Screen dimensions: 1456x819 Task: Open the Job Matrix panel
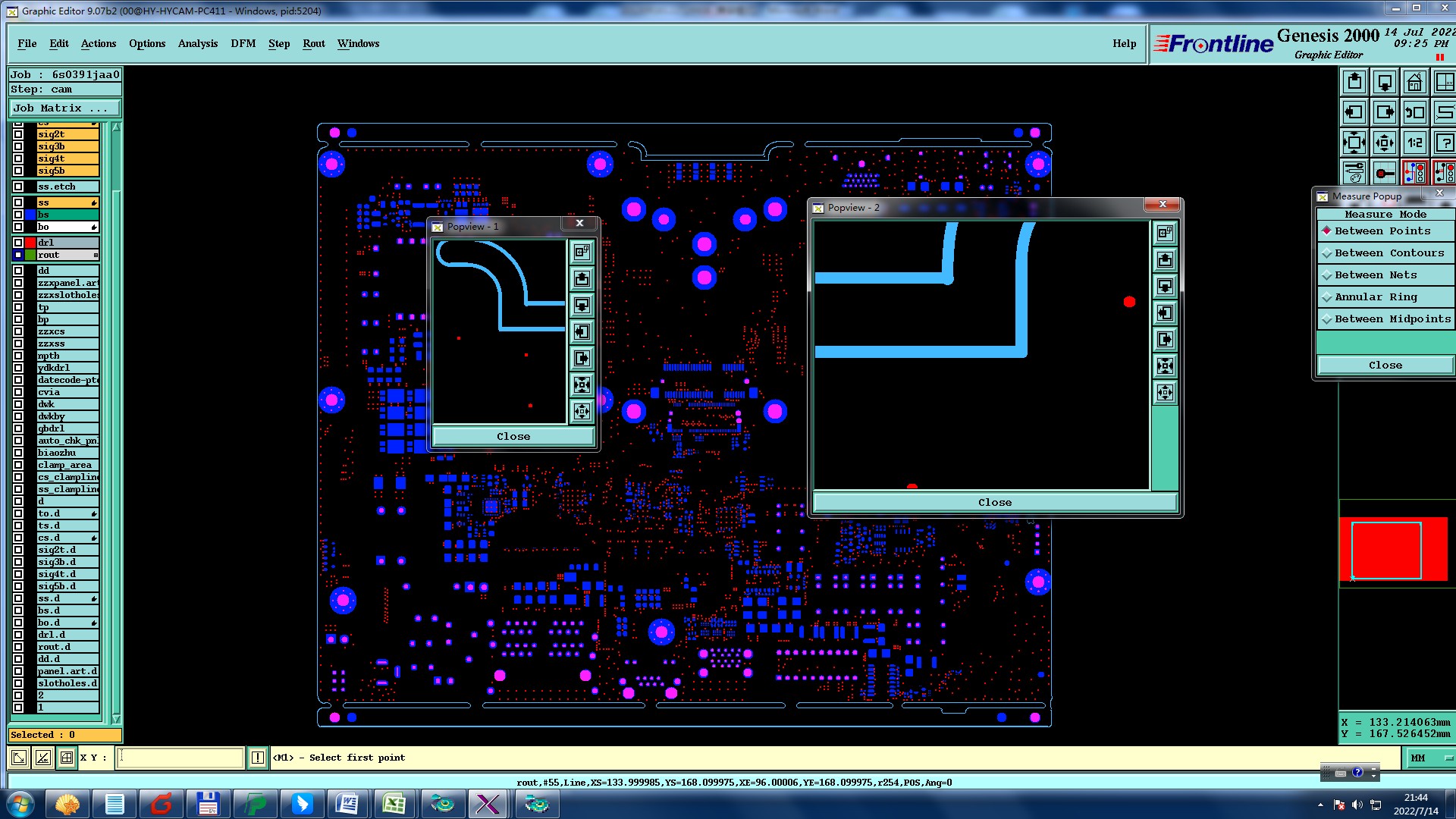[x=64, y=108]
